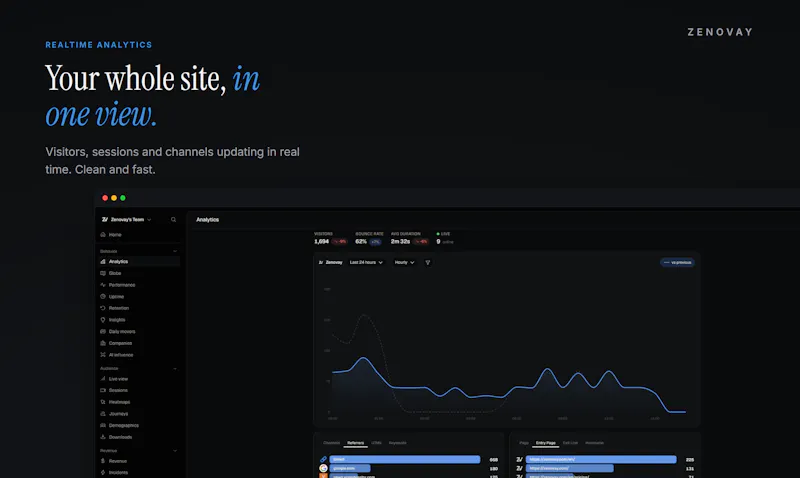Click the Live view sidebar label
The width and height of the screenshot is (800, 478).
tap(118, 379)
